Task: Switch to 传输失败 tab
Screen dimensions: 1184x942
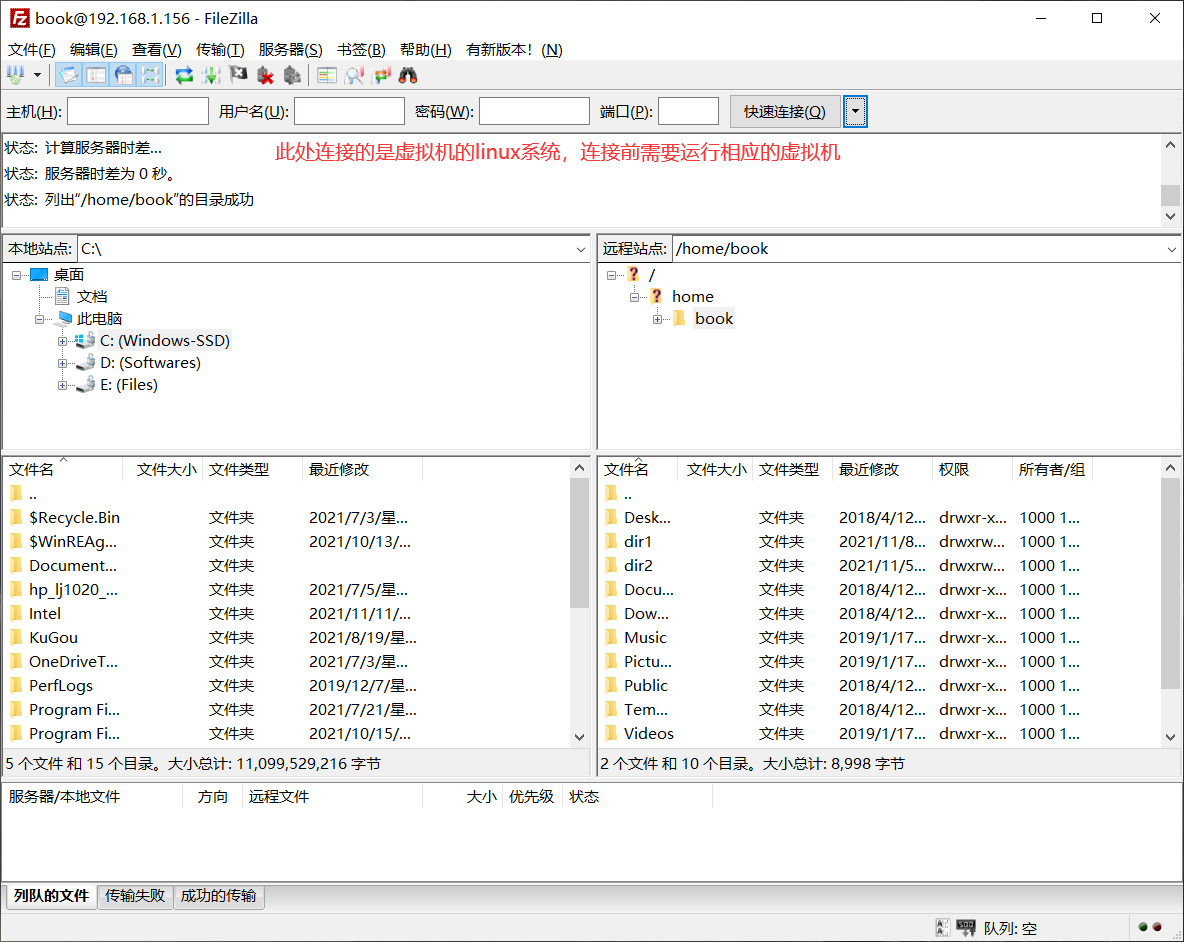Action: [x=134, y=896]
